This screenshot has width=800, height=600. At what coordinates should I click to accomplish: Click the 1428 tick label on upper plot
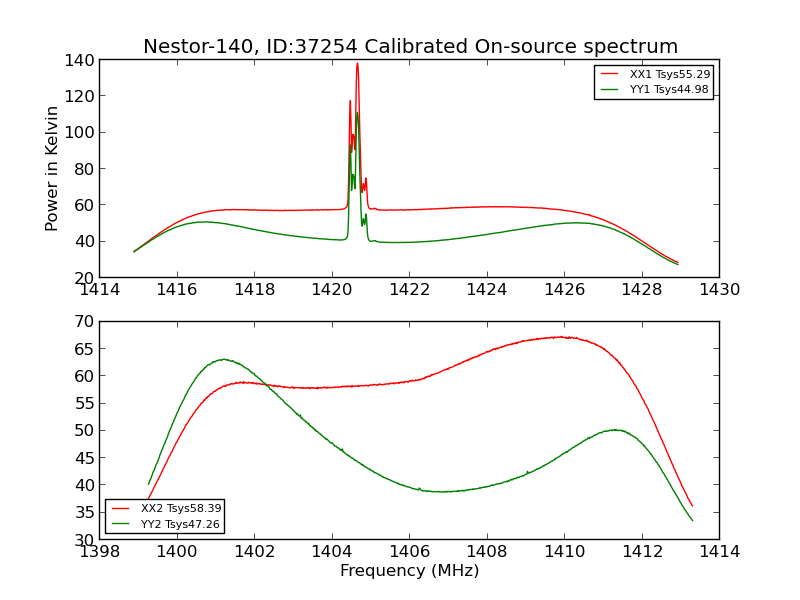coord(642,290)
